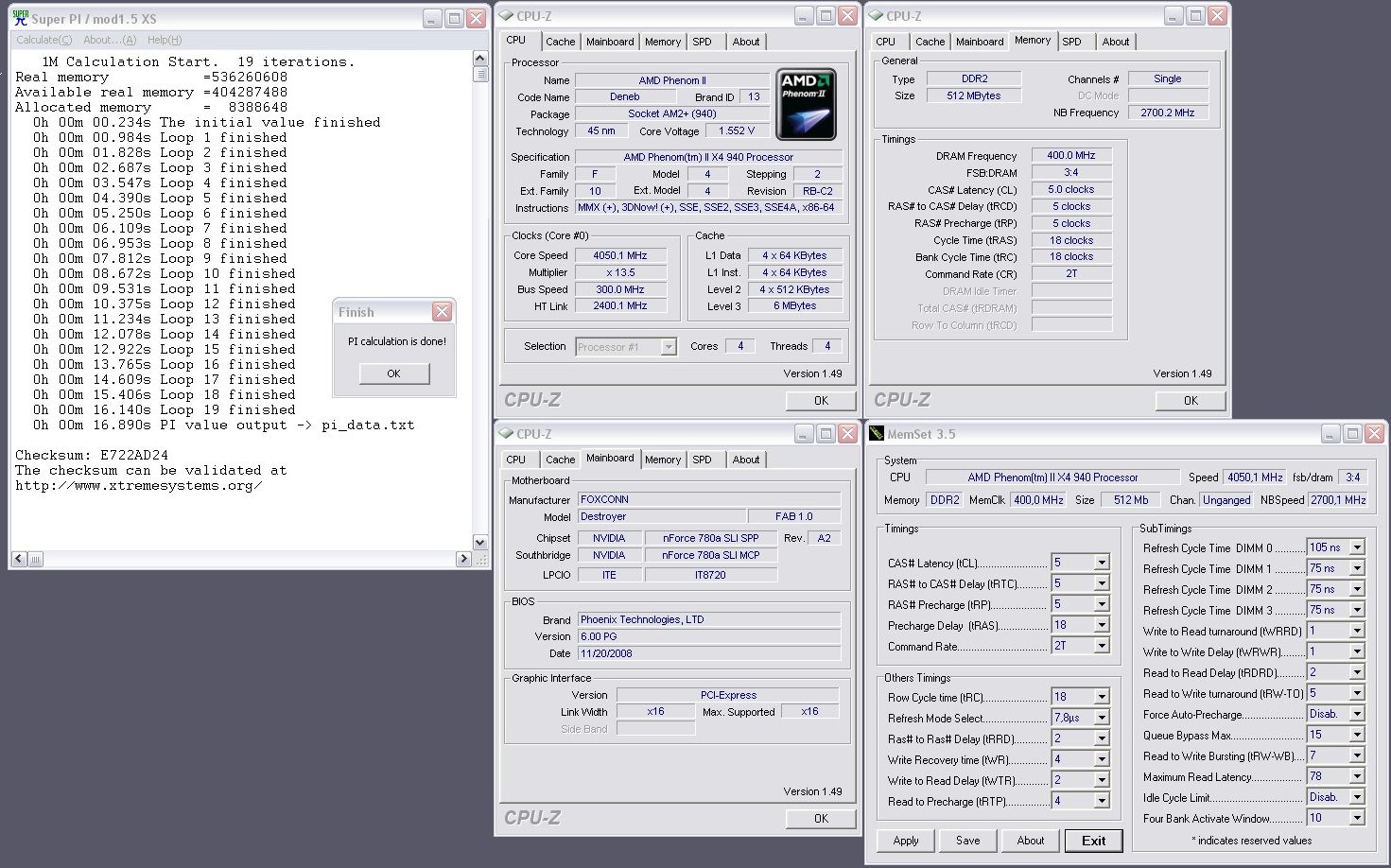This screenshot has height=868, width=1391.
Task: Open Idle Cycle Limit dropdown
Action: 1357,797
